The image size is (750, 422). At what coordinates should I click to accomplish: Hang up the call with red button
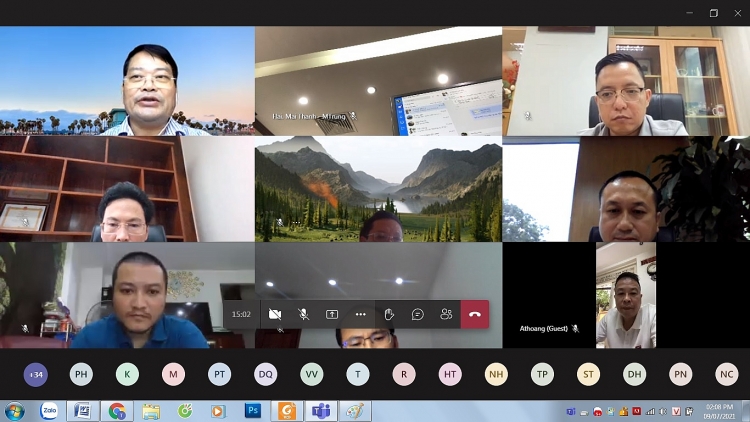(475, 314)
